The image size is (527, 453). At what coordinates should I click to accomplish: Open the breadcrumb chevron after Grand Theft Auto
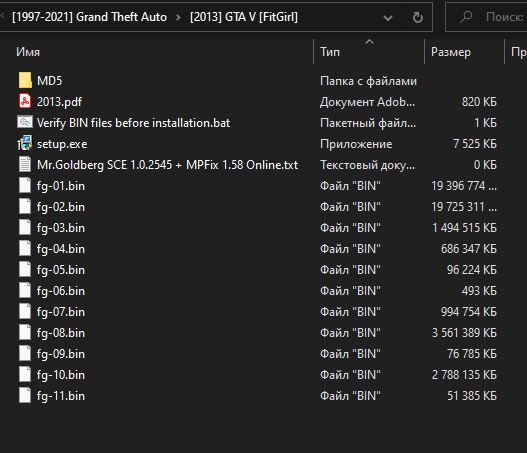(x=178, y=17)
